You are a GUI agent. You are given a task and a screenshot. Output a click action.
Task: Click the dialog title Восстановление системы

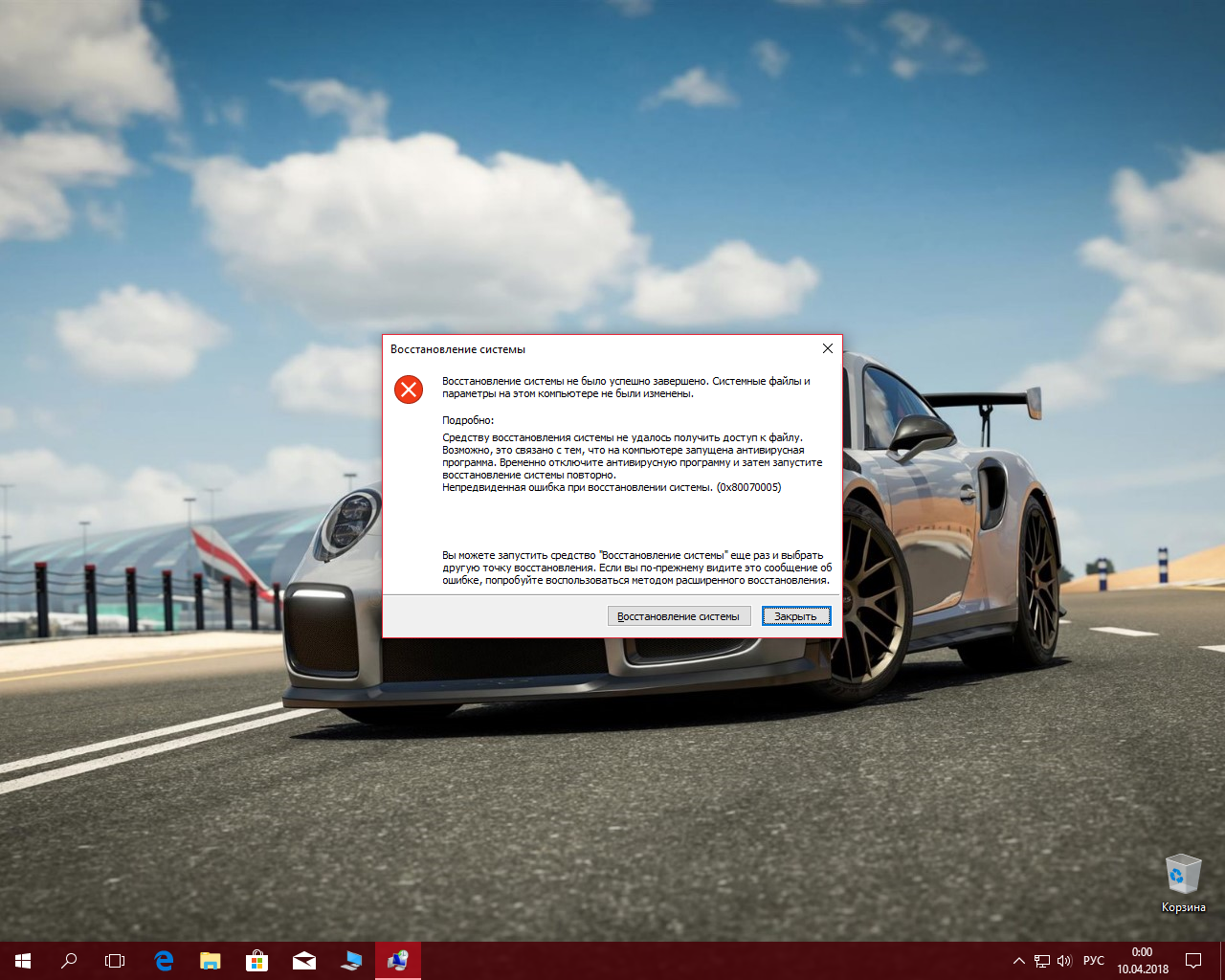tap(457, 349)
